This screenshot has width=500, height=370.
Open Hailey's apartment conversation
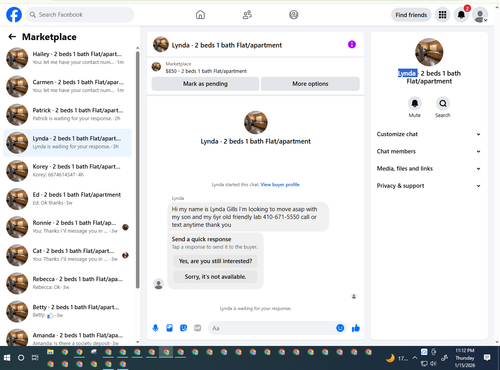tap(67, 58)
